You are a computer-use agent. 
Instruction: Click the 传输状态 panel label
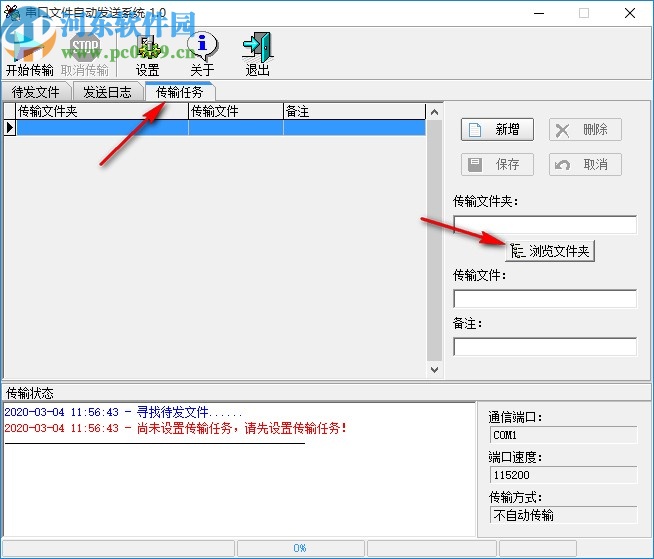tap(30, 393)
